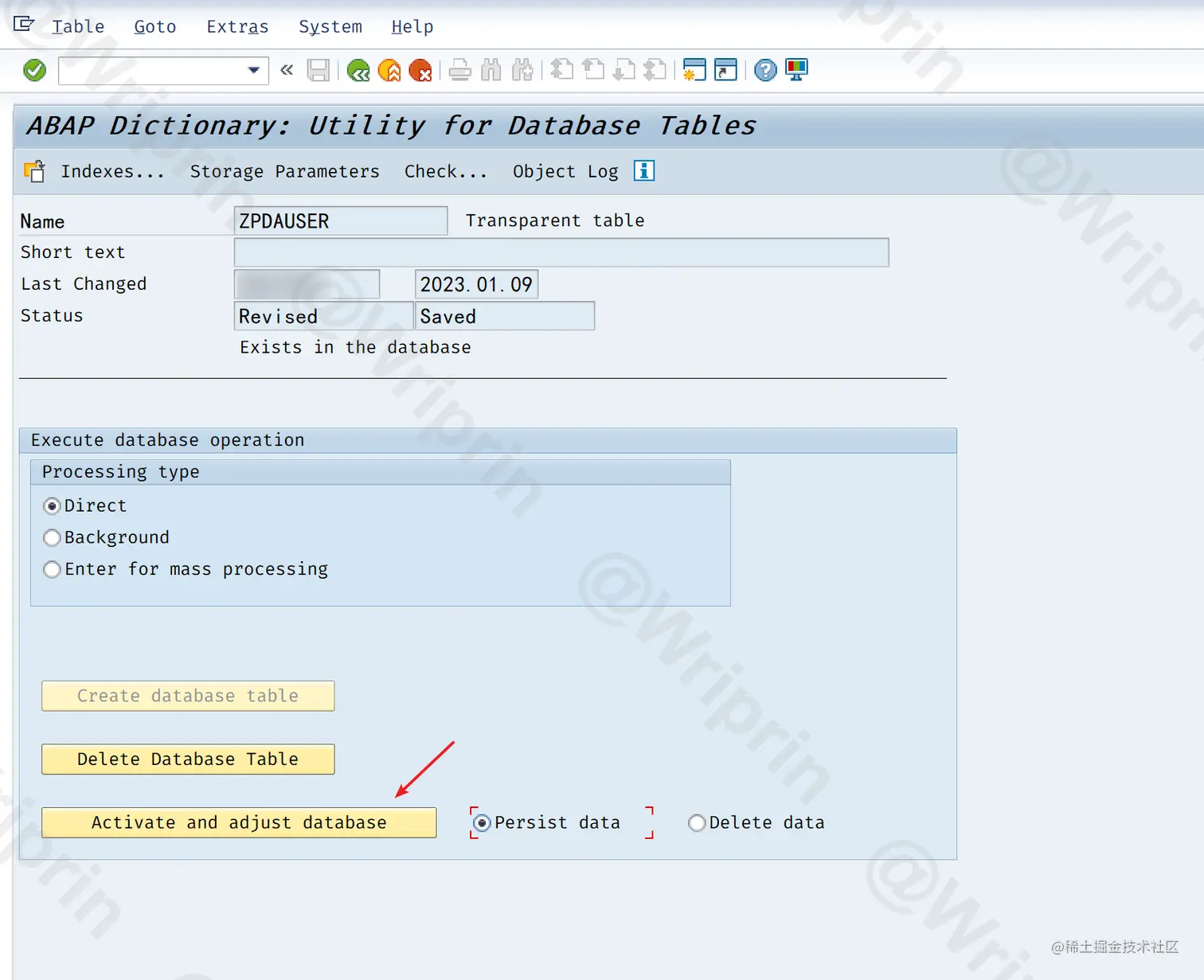Viewport: 1204px width, 980px height.
Task: Click the Indexes... button
Action: [x=112, y=171]
